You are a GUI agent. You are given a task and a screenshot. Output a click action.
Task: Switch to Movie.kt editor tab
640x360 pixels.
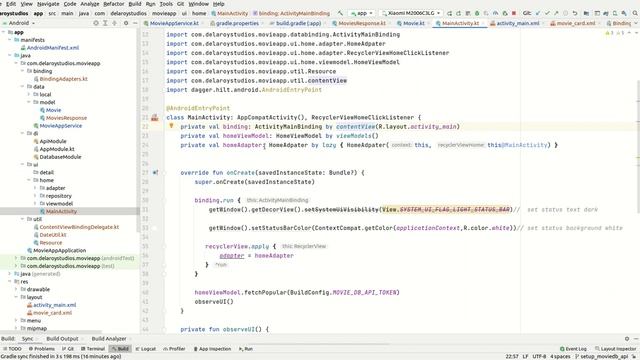pyautogui.click(x=413, y=23)
